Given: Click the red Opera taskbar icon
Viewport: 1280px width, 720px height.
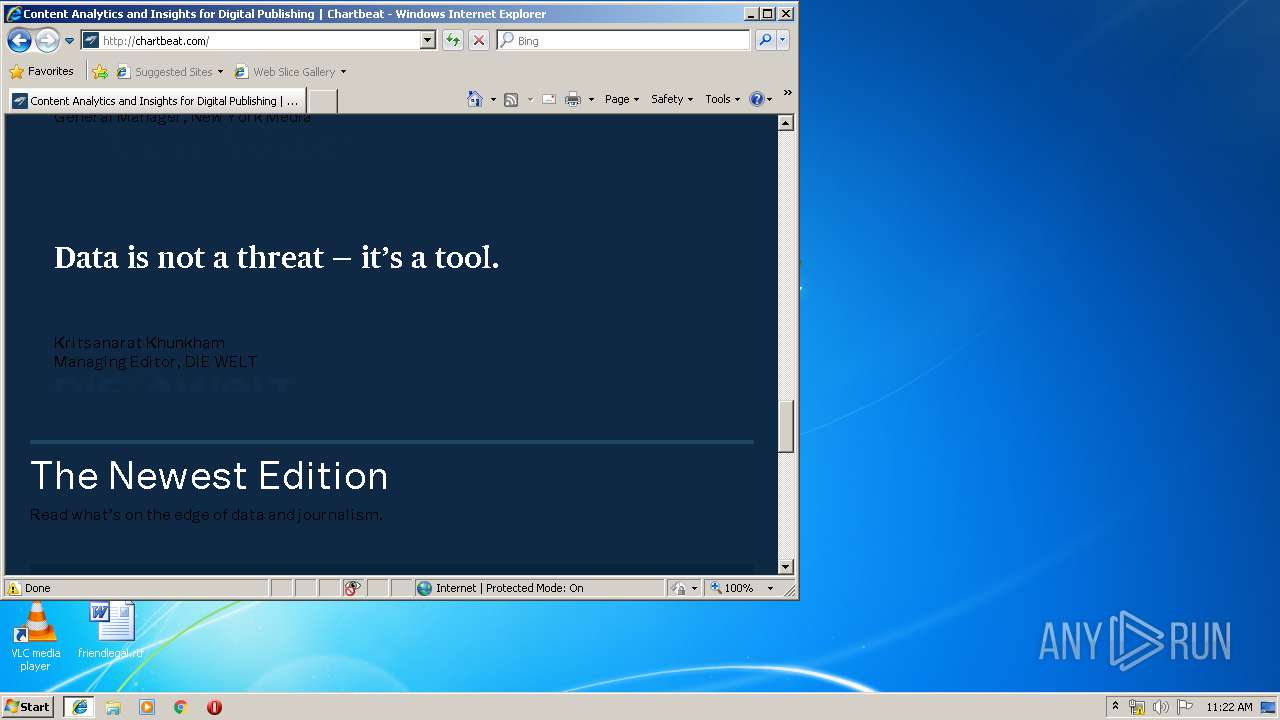Looking at the screenshot, I should [214, 706].
